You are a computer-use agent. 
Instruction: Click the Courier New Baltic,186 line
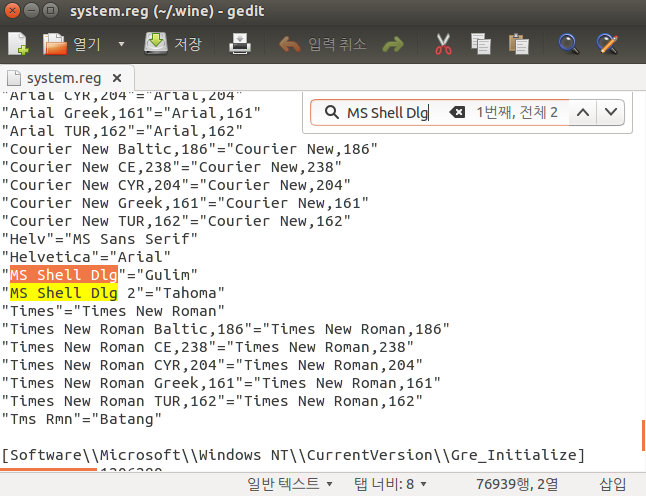[190, 149]
